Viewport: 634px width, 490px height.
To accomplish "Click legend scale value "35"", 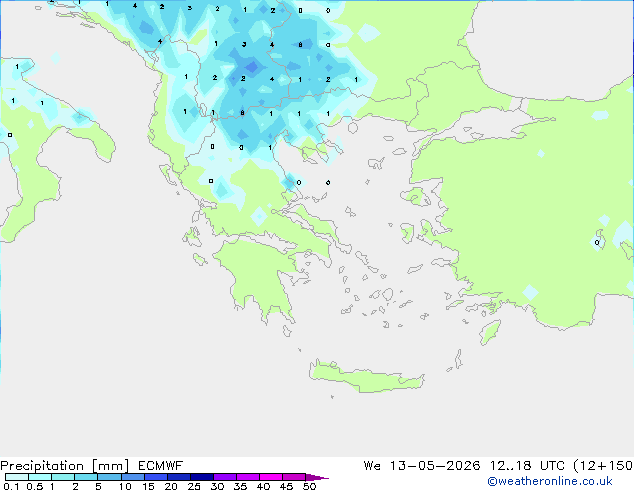I will [x=240, y=486].
